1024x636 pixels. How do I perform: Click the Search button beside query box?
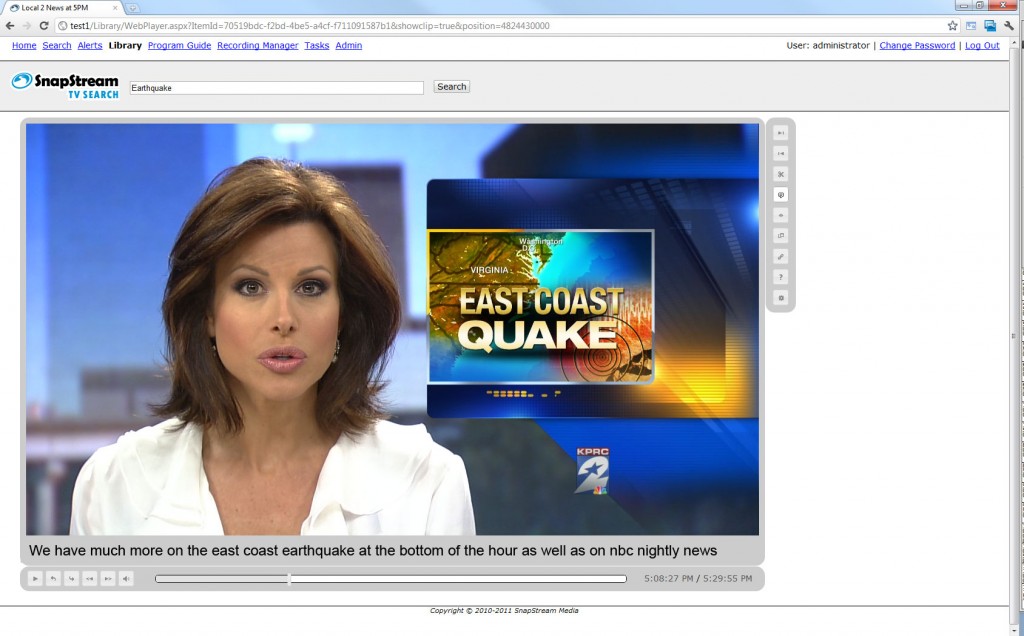tap(451, 87)
